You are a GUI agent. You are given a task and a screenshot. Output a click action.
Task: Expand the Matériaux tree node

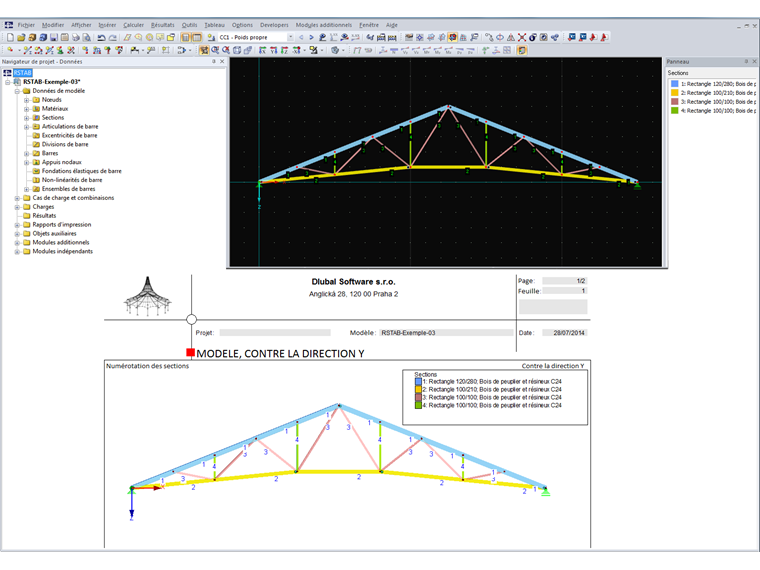tap(27, 109)
